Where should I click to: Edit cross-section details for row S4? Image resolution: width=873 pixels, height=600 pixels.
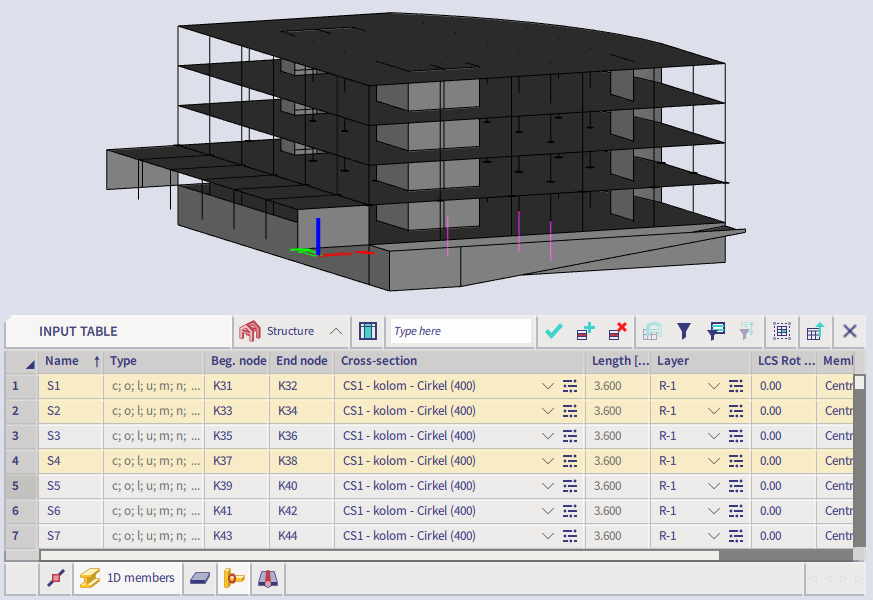570,461
